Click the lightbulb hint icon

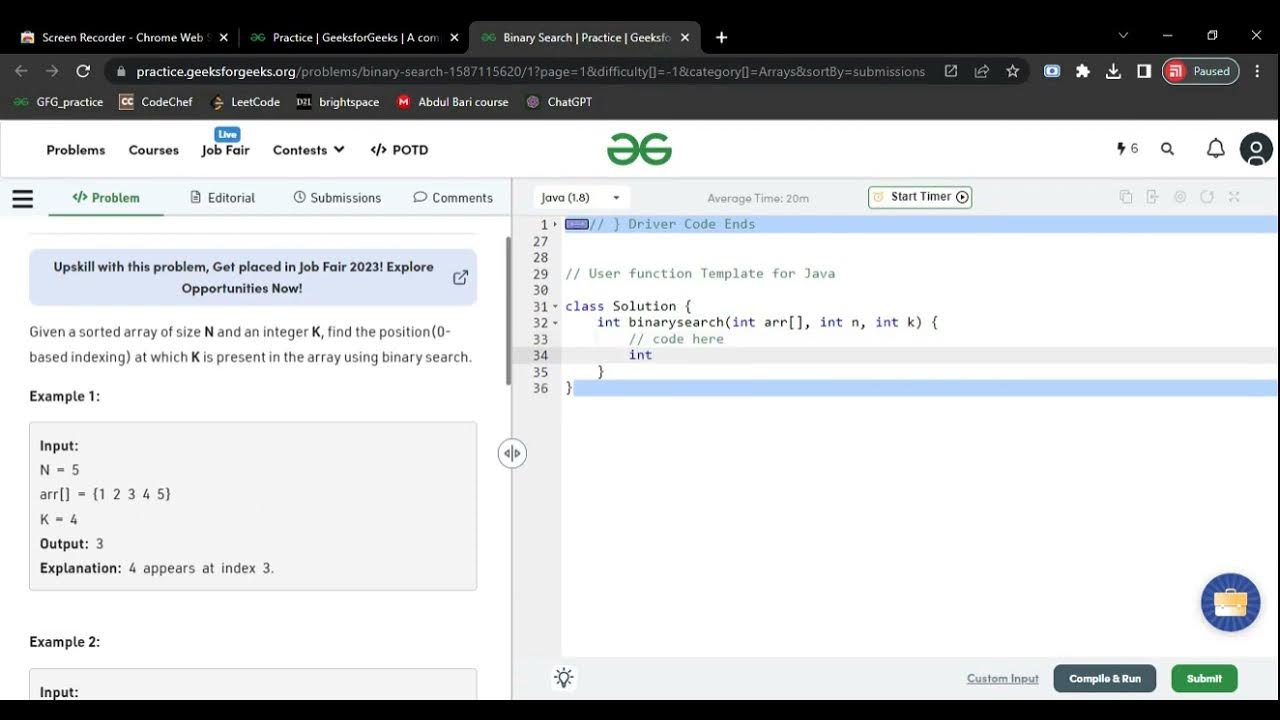[x=564, y=678]
